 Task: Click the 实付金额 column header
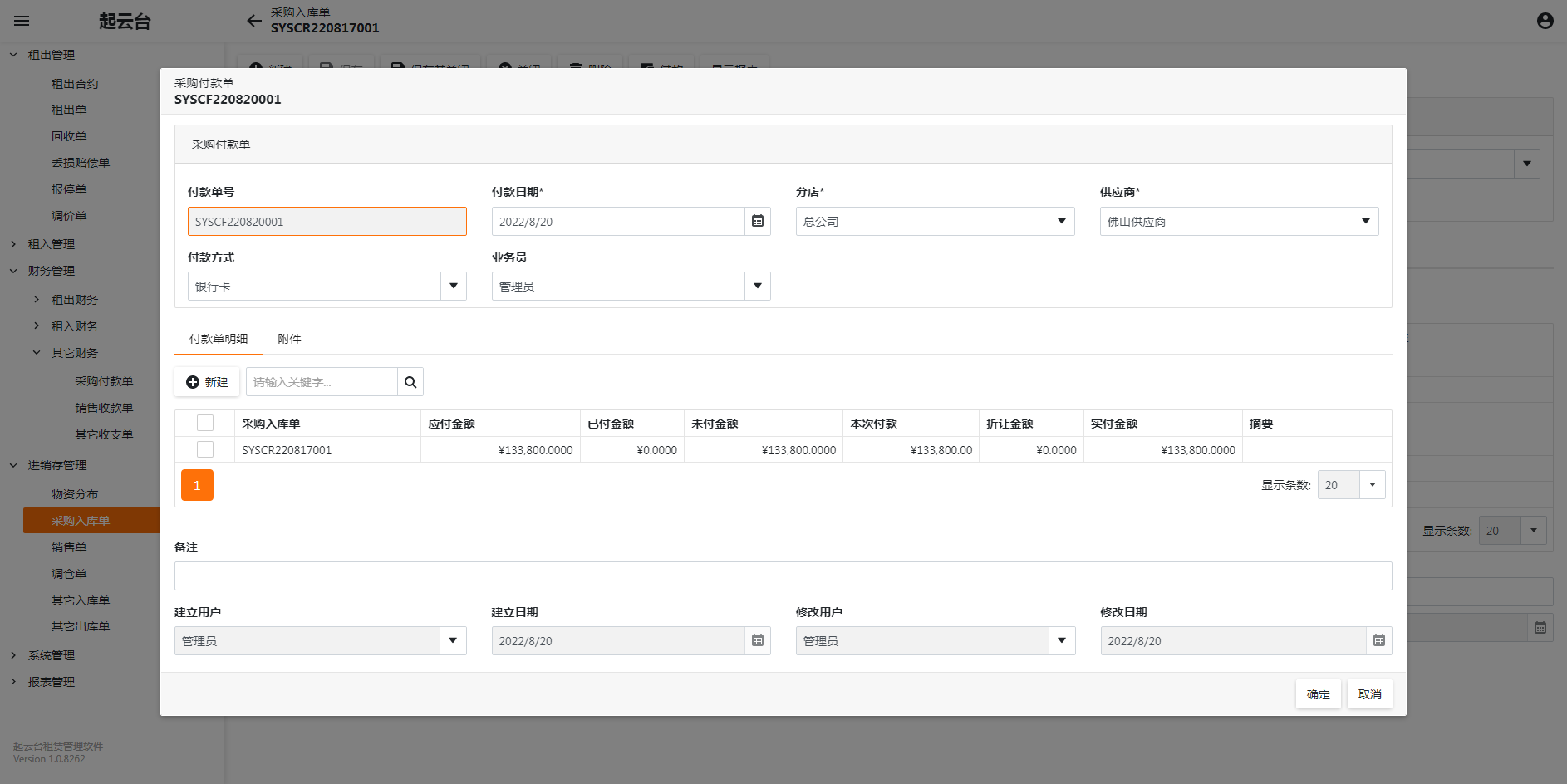(x=1163, y=424)
